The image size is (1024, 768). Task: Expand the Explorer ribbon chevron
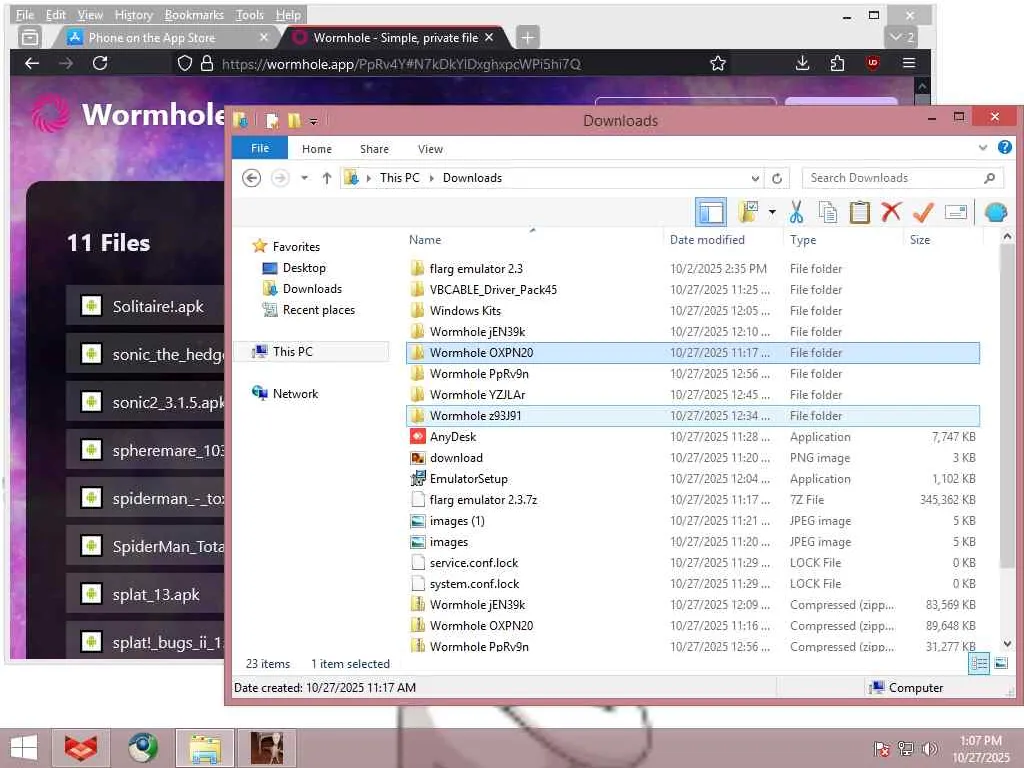pyautogui.click(x=982, y=148)
